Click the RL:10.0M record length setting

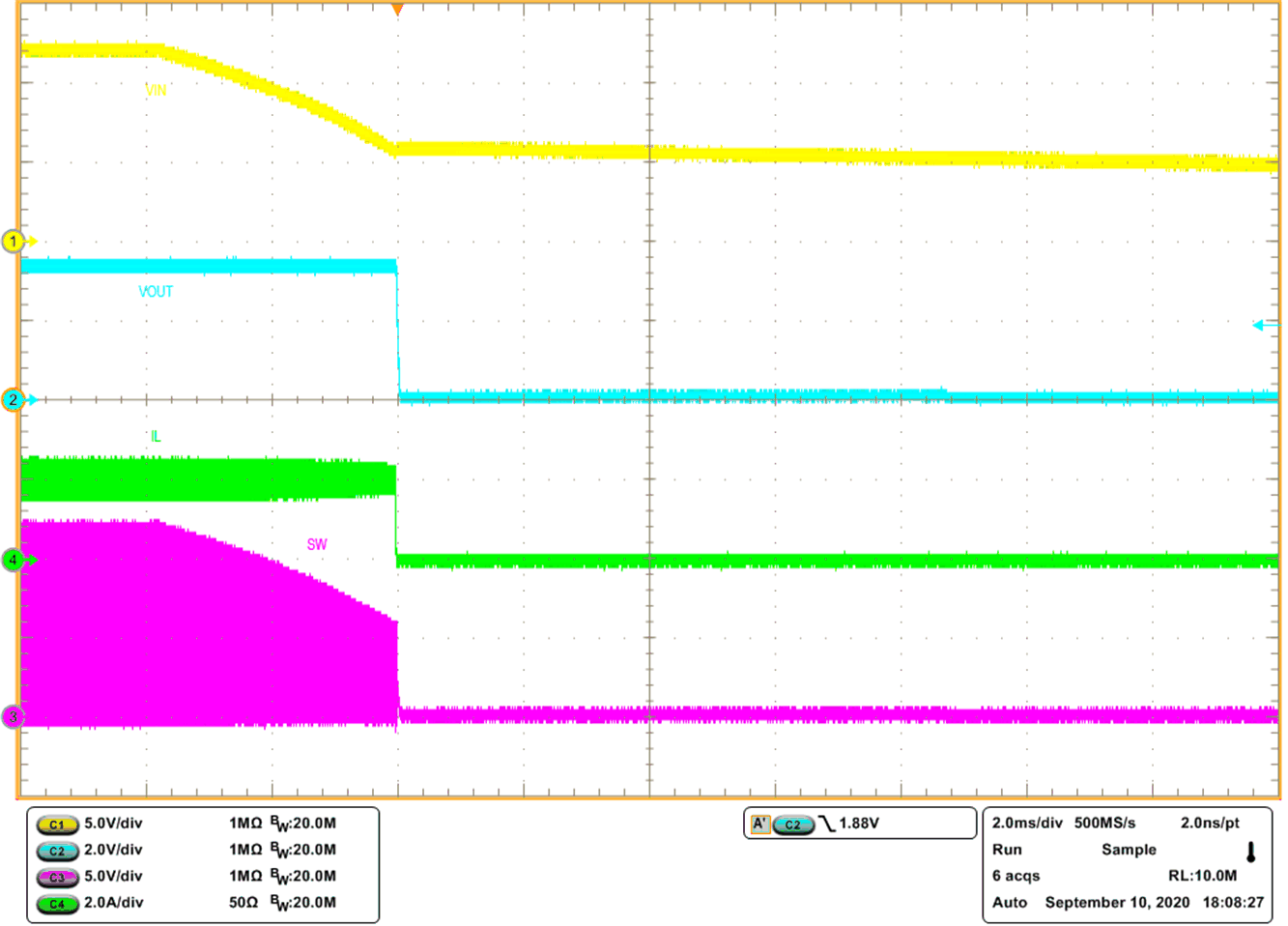pos(1204,876)
